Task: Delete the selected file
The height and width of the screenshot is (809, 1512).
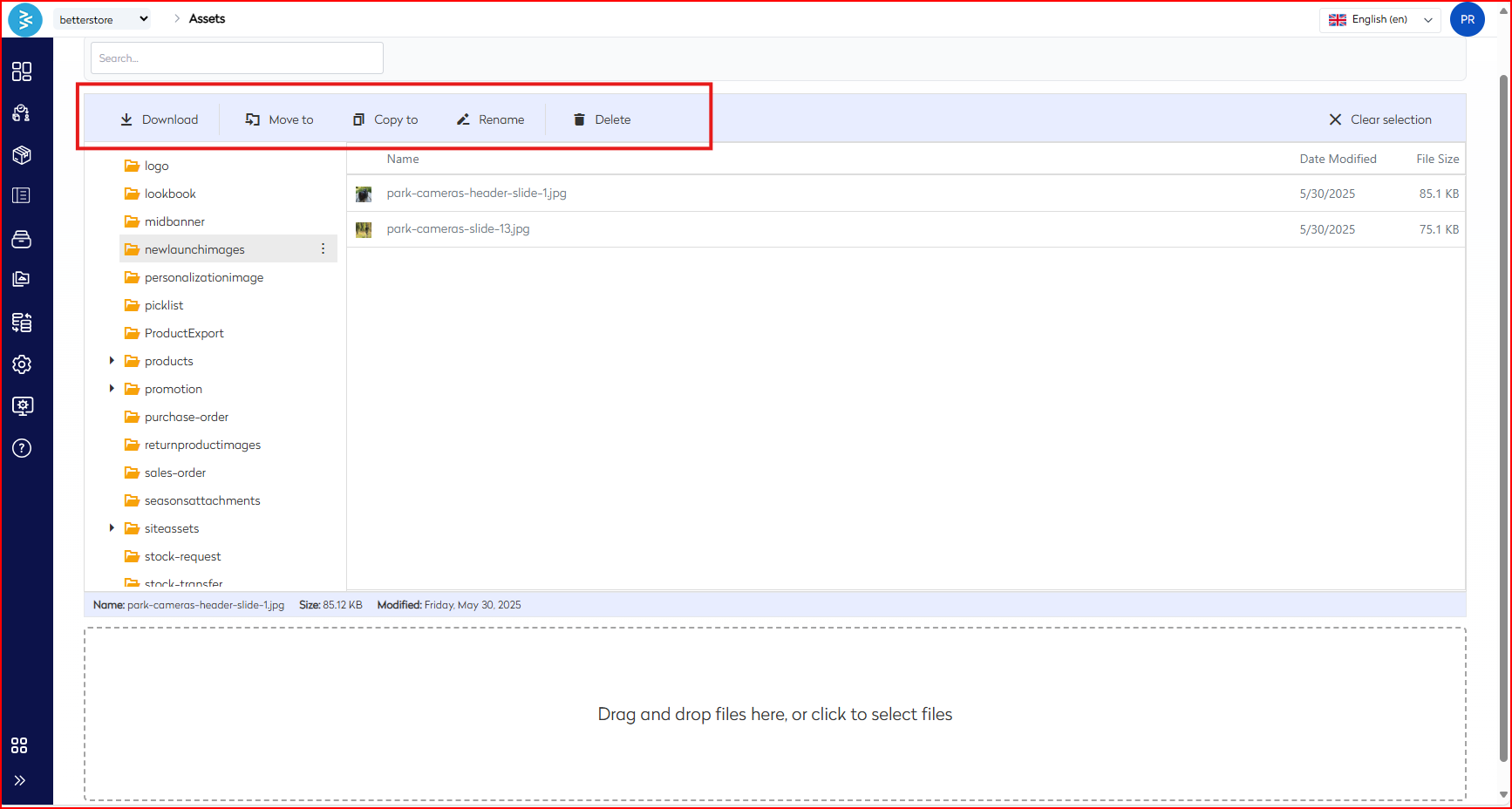Action: (x=602, y=119)
